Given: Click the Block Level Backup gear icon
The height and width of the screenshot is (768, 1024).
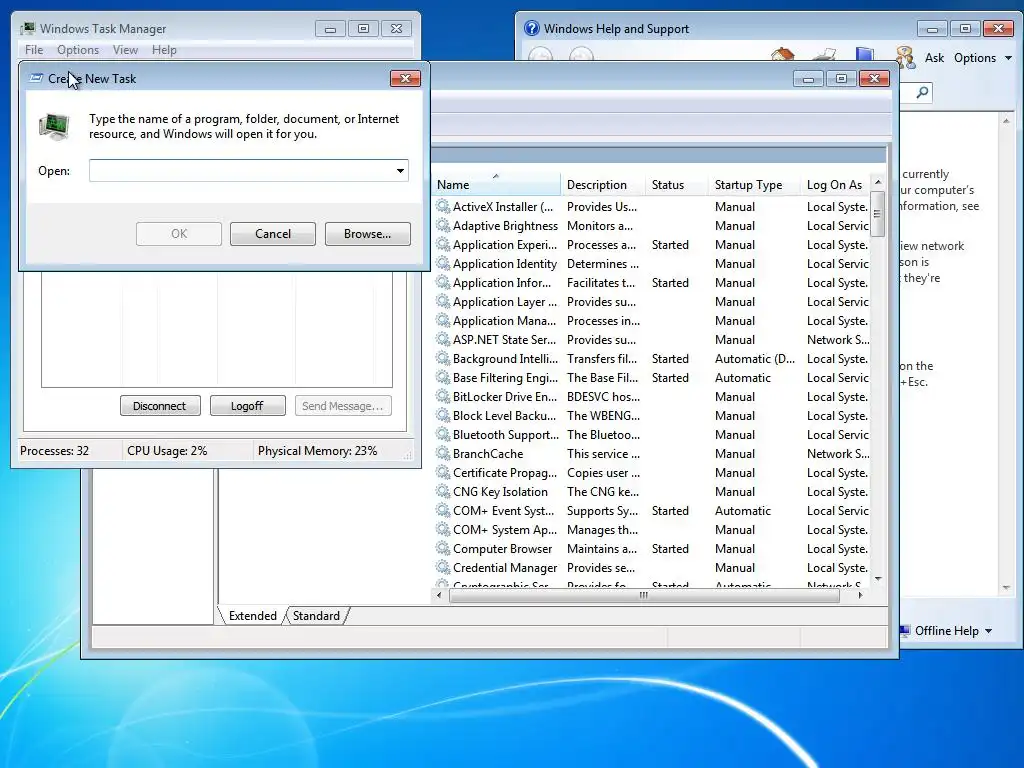Looking at the screenshot, I should 443,415.
